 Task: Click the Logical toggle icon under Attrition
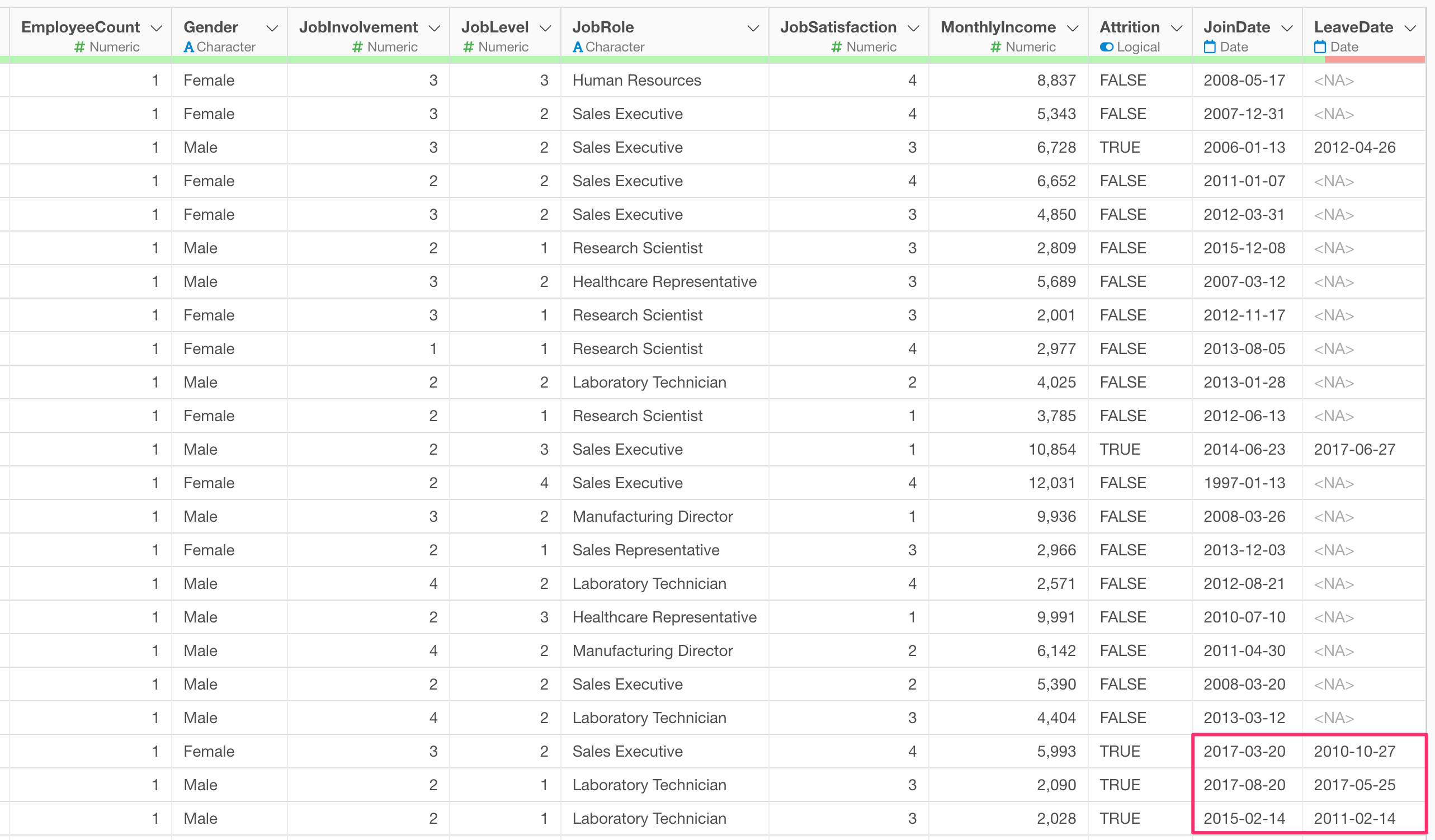click(1106, 48)
